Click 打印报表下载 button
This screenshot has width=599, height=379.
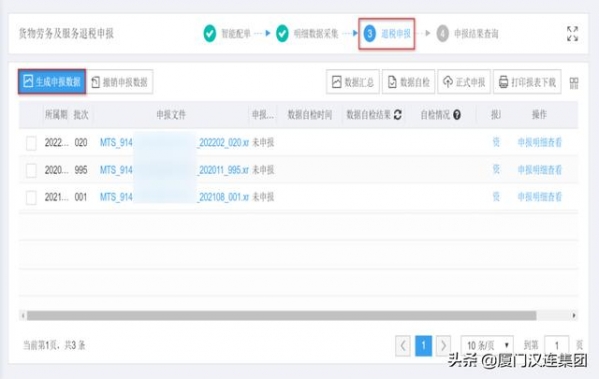tap(527, 82)
